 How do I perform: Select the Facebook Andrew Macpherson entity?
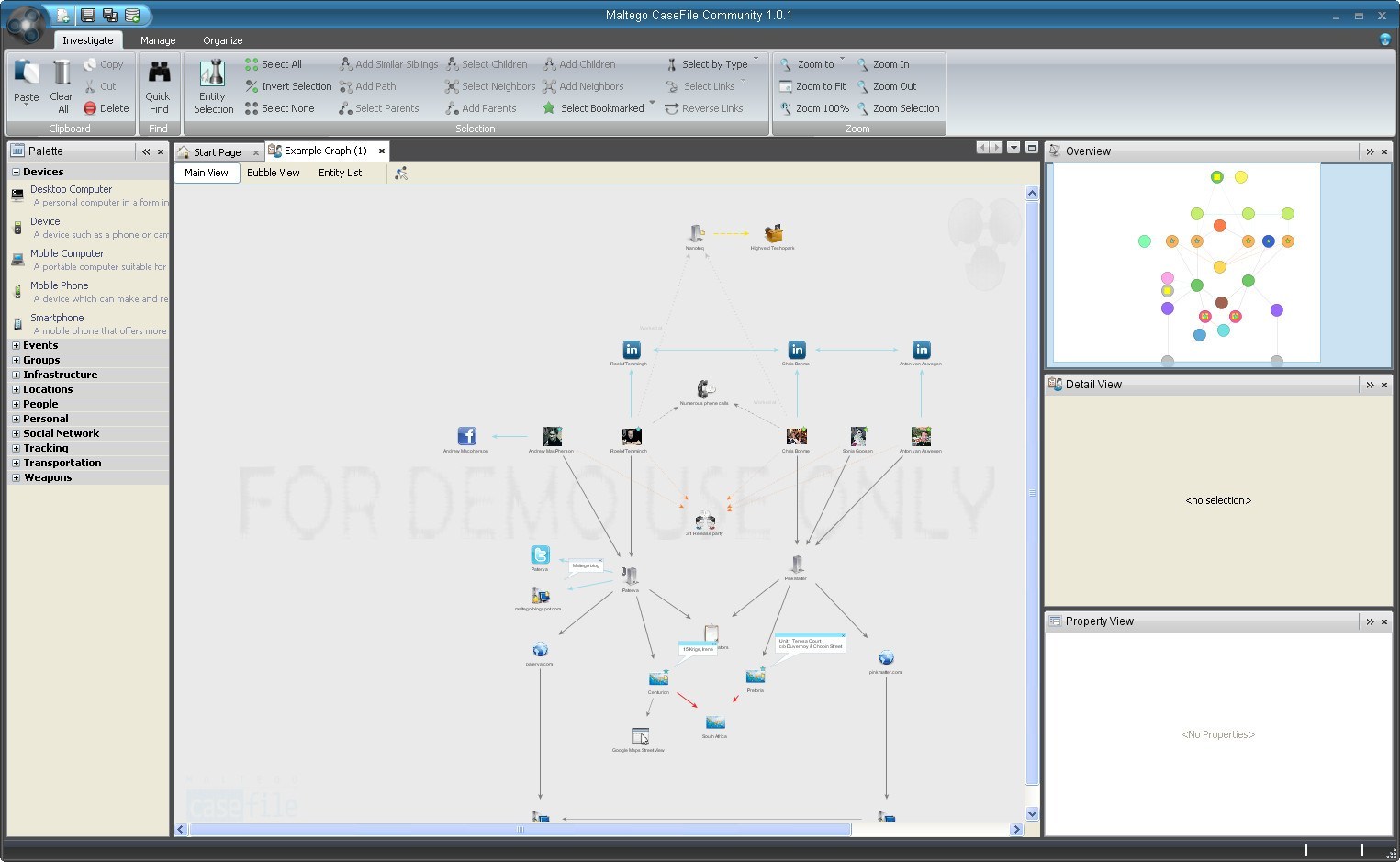[466, 436]
